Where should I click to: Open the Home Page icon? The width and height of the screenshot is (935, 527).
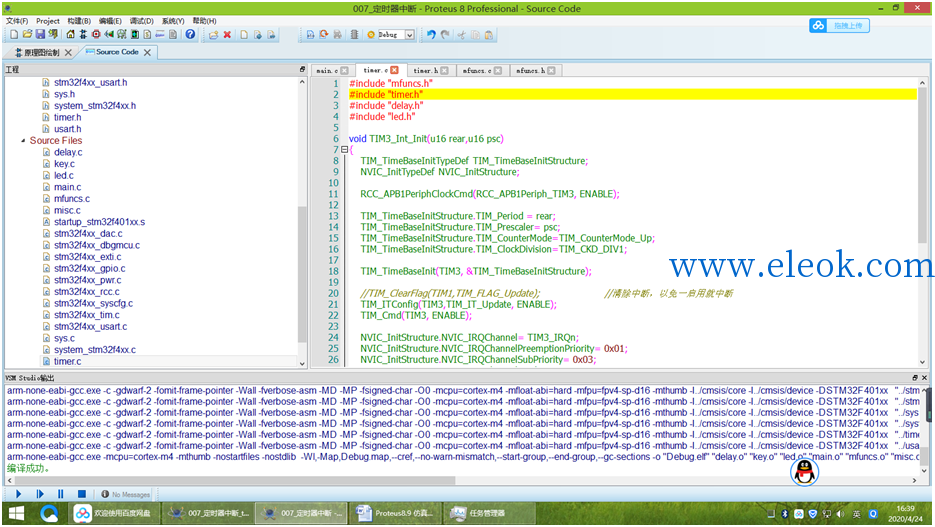pyautogui.click(x=70, y=35)
